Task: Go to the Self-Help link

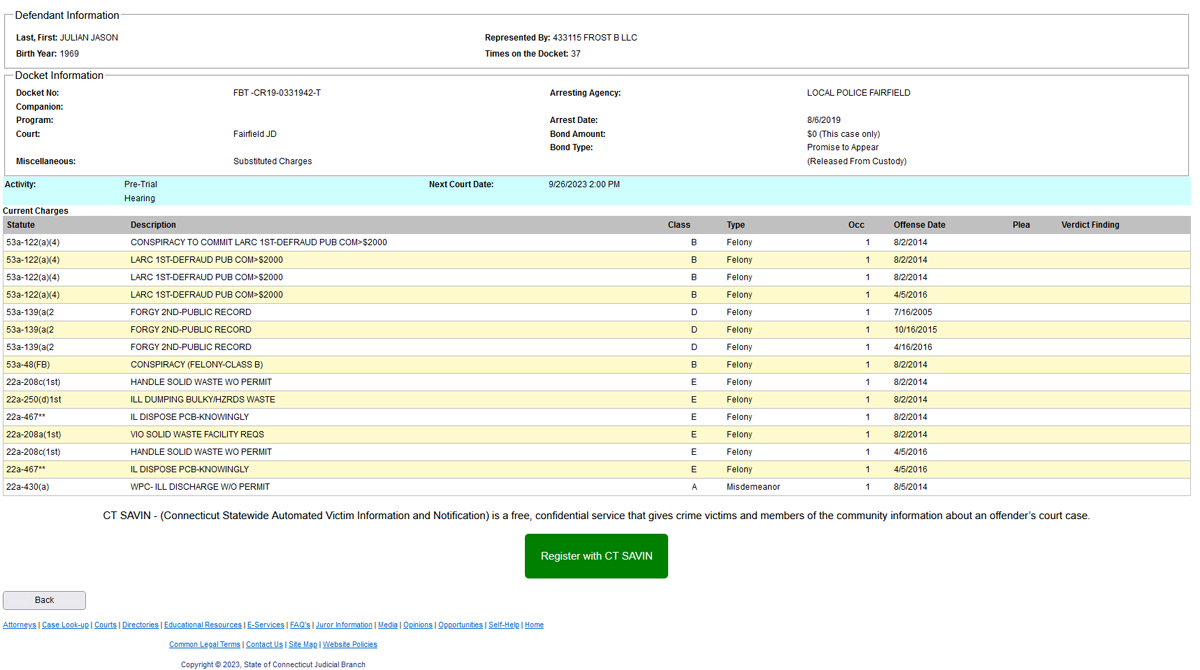Action: pyautogui.click(x=504, y=625)
